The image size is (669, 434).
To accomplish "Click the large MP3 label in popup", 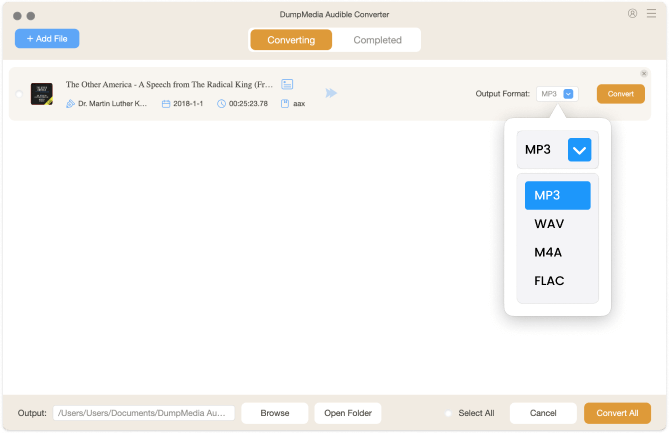I will pos(538,150).
